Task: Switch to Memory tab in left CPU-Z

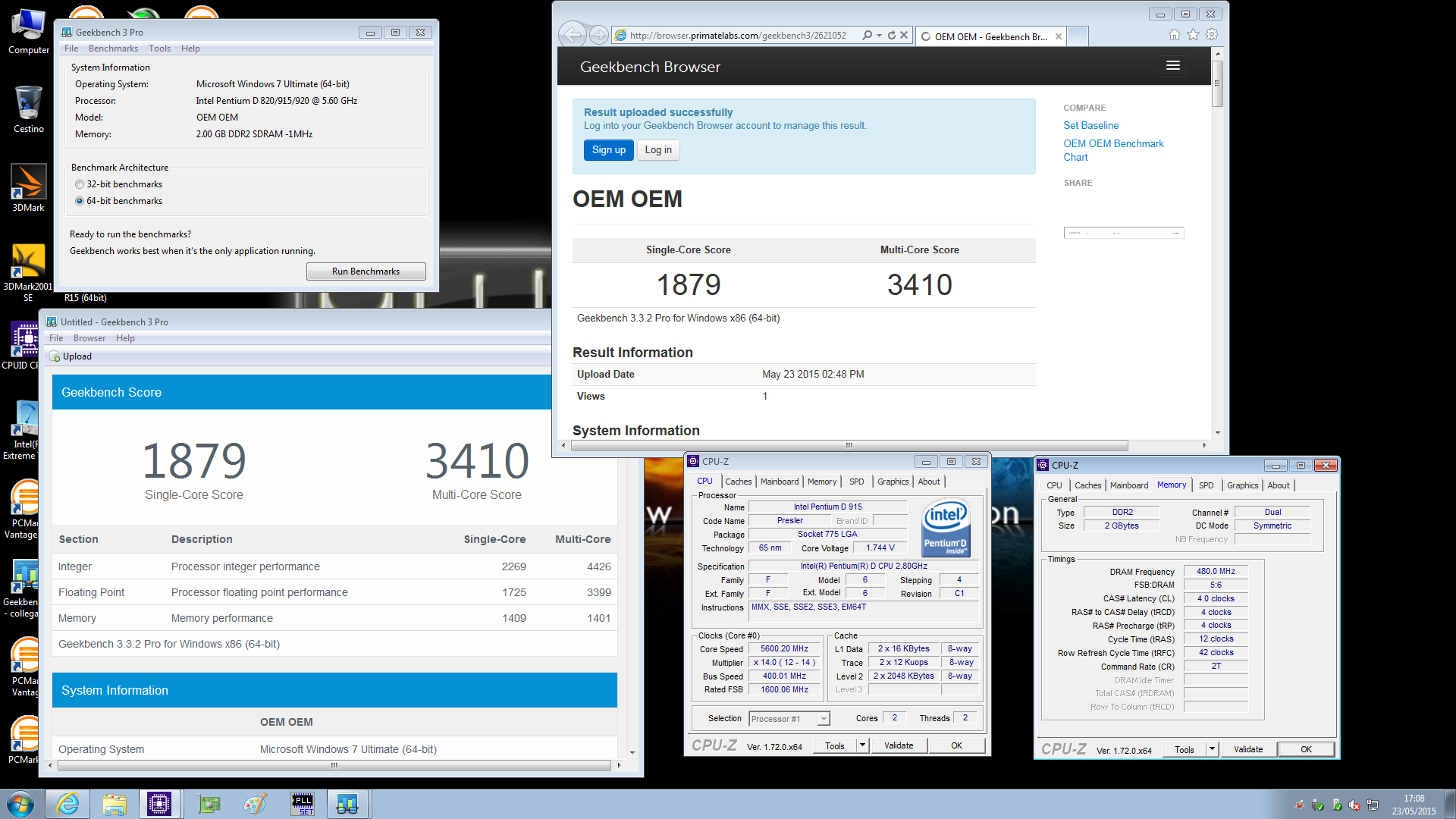Action: coord(822,482)
